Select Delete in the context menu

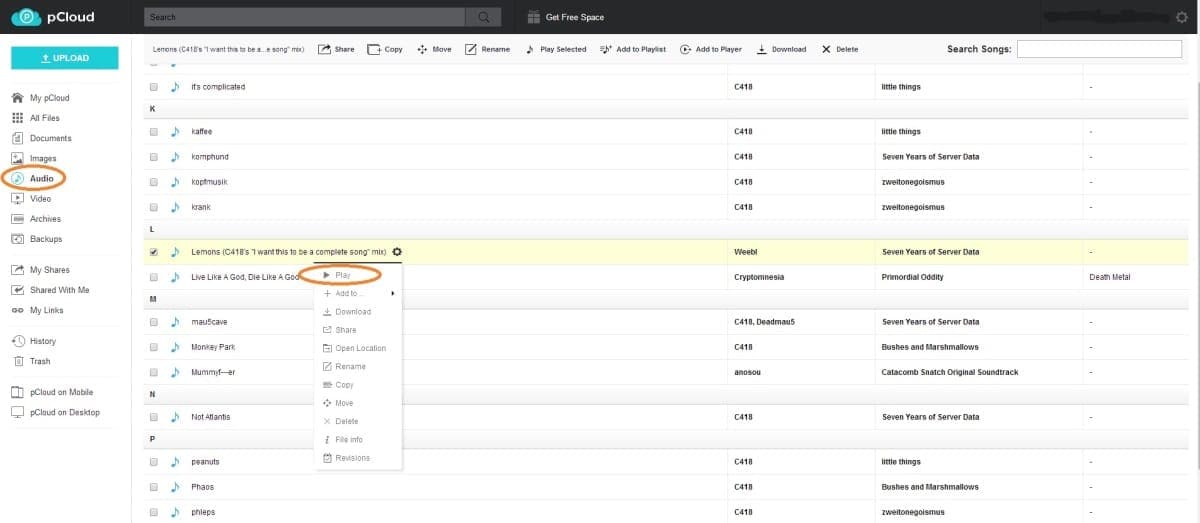pyautogui.click(x=357, y=421)
